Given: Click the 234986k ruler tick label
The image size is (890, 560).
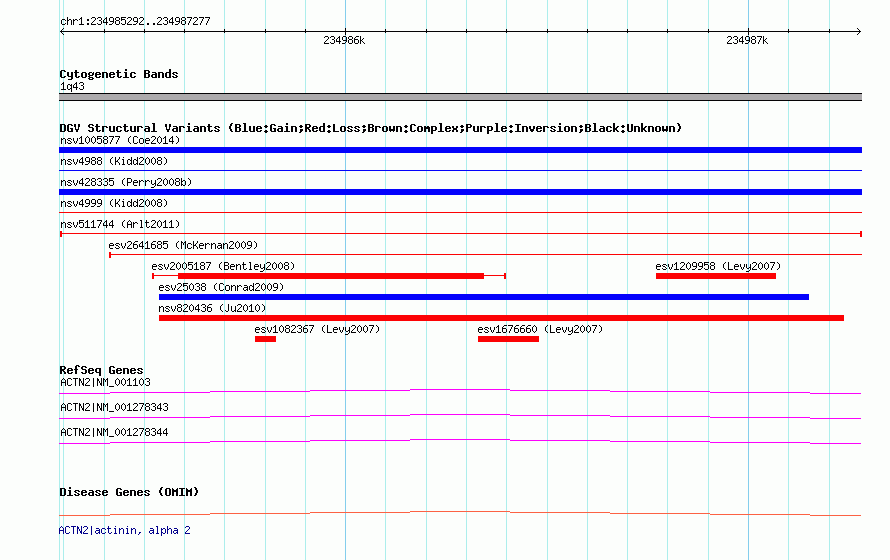Looking at the screenshot, I should click(x=344, y=40).
